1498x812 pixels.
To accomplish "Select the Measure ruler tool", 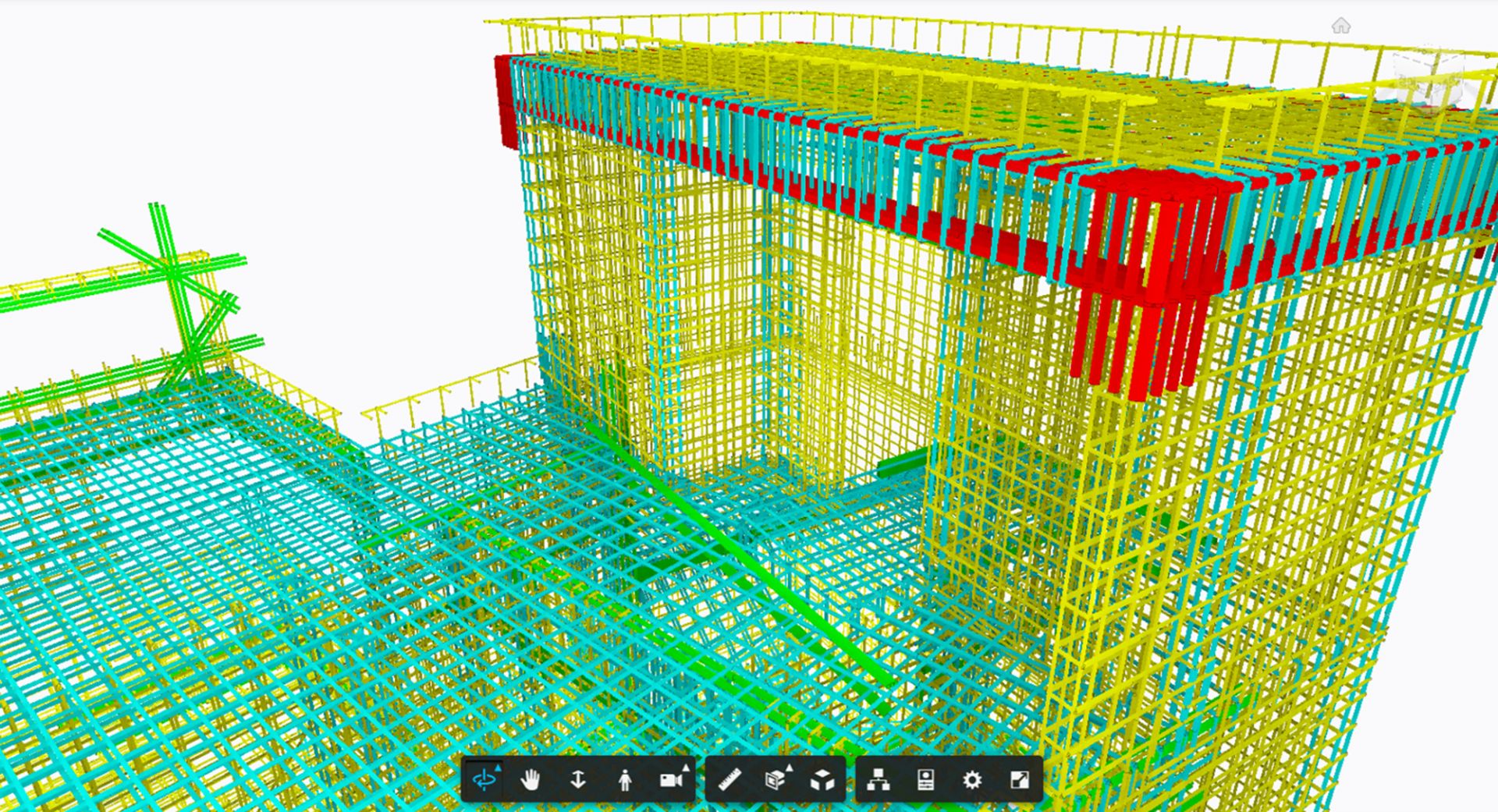I will 729,779.
